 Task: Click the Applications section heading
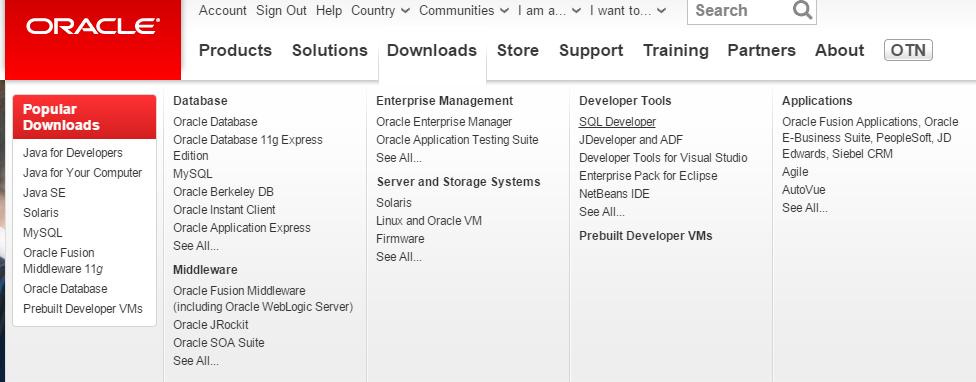817,101
